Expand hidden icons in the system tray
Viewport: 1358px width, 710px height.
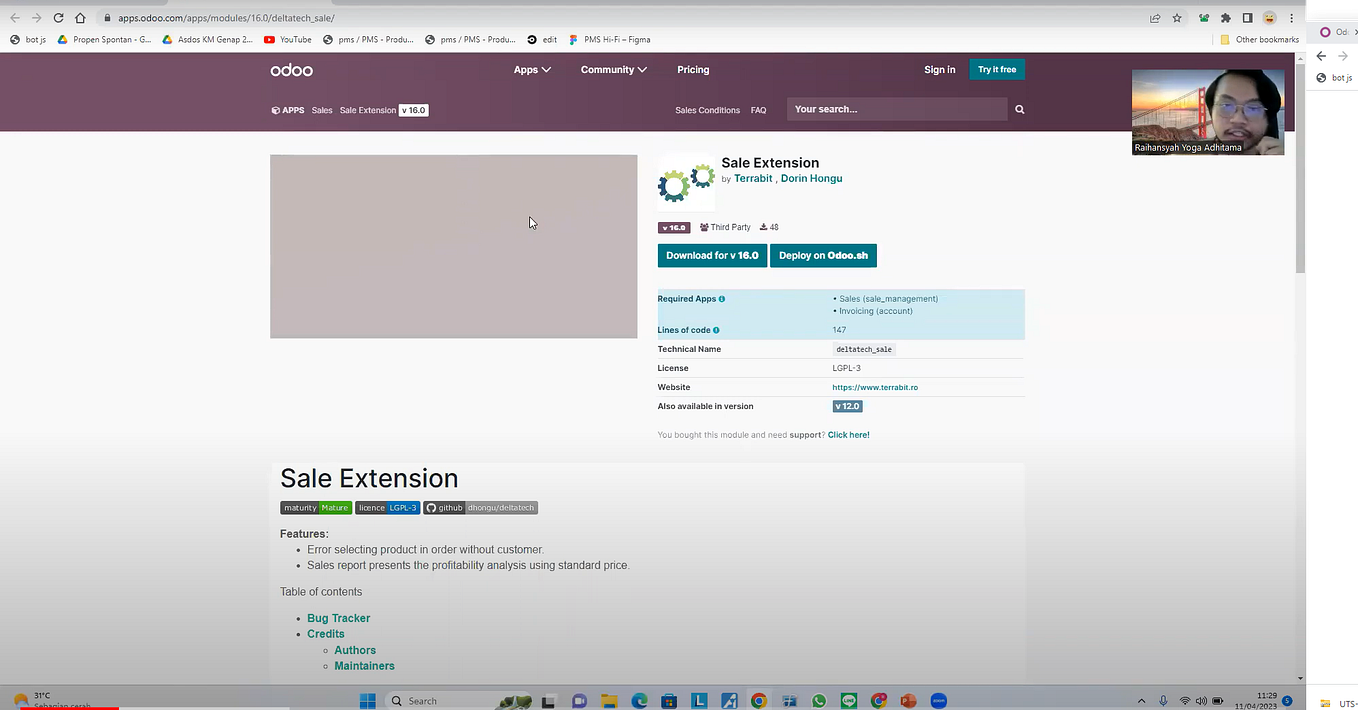tap(1141, 700)
